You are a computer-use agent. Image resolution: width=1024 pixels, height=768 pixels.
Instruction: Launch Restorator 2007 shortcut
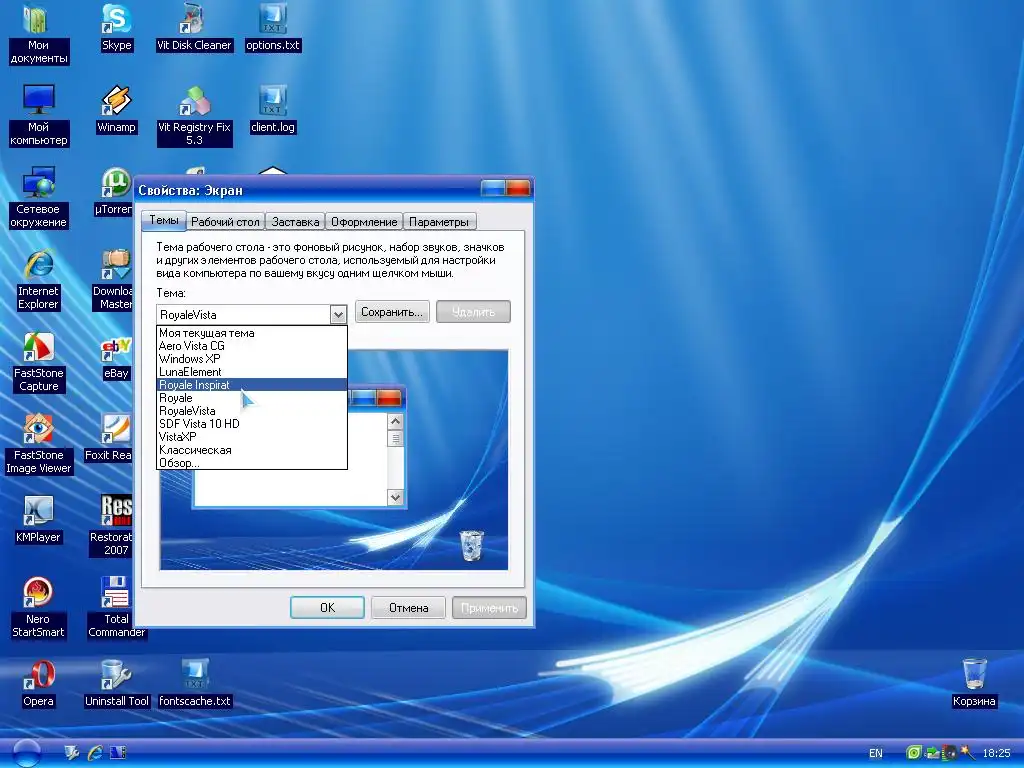(x=112, y=526)
